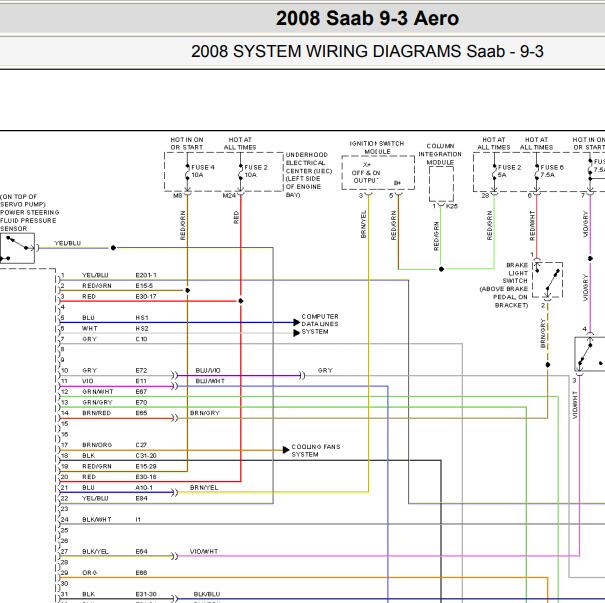Select the "FUSE 4 10A" label
The height and width of the screenshot is (603, 605).
[203, 171]
